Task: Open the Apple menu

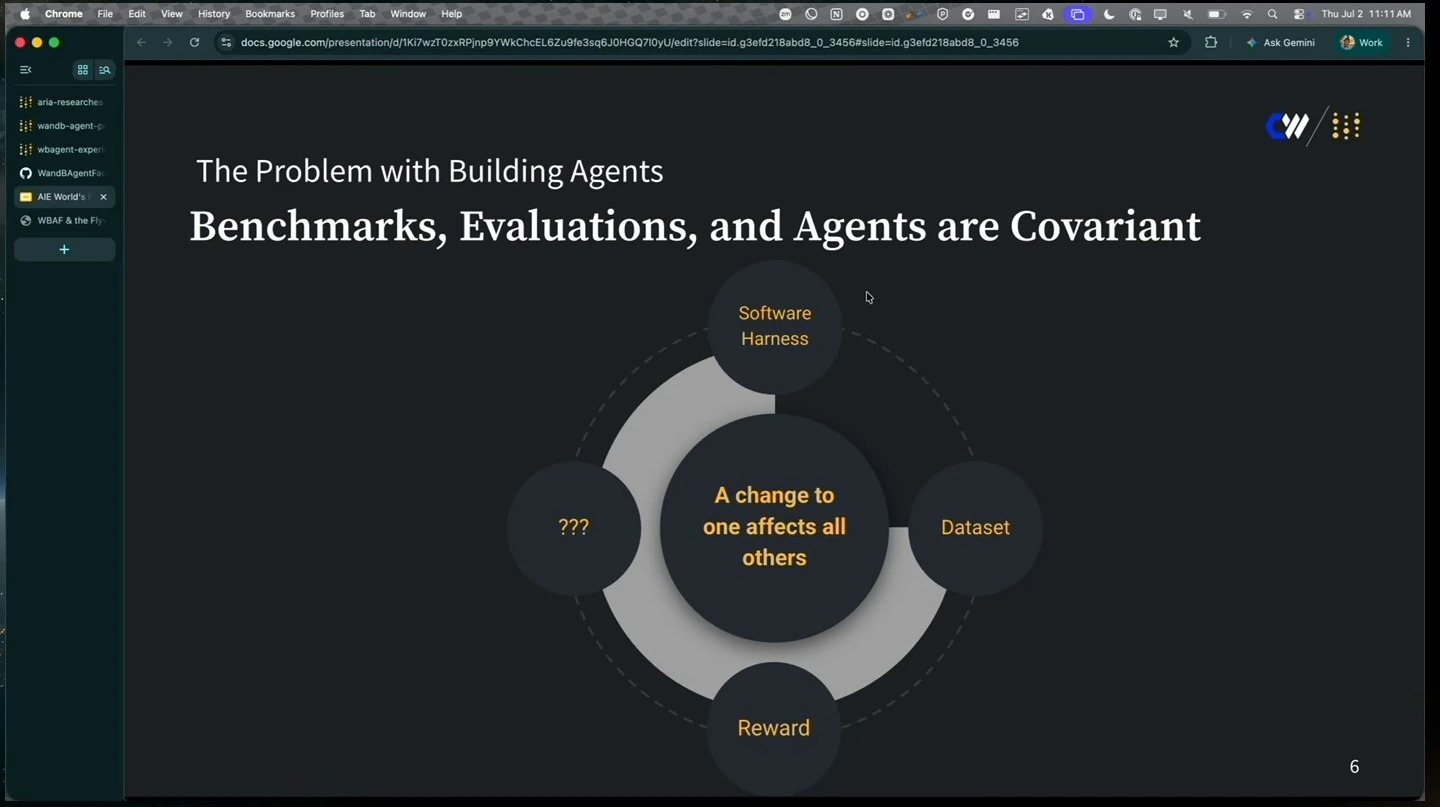Action: pyautogui.click(x=25, y=14)
